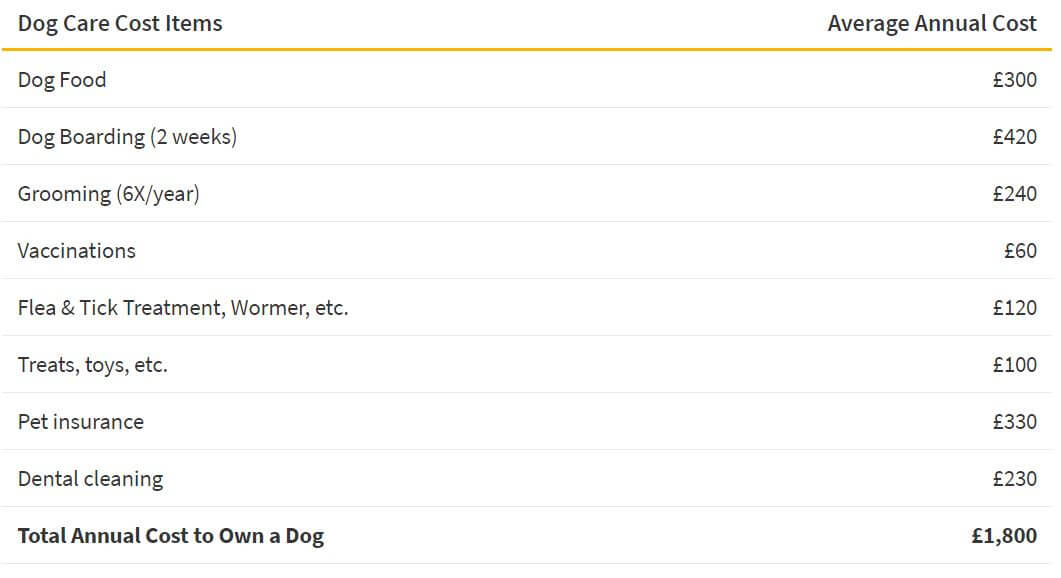The image size is (1061, 578).
Task: Select the £330 pet insurance cost
Action: [x=1014, y=422]
